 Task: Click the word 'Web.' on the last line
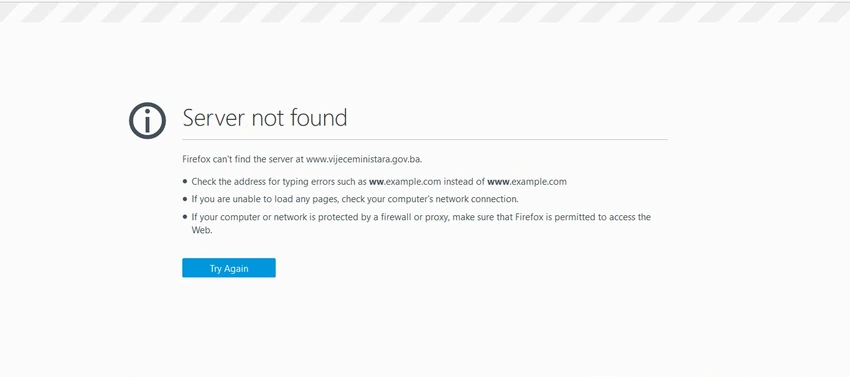coord(202,230)
